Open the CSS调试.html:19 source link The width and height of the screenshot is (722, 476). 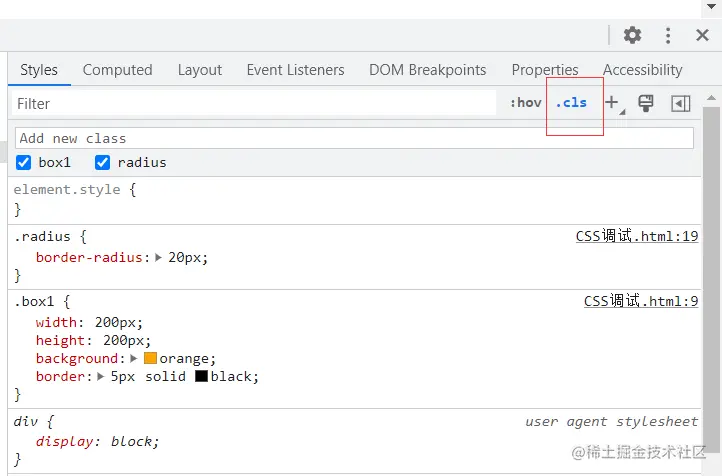pyautogui.click(x=636, y=237)
